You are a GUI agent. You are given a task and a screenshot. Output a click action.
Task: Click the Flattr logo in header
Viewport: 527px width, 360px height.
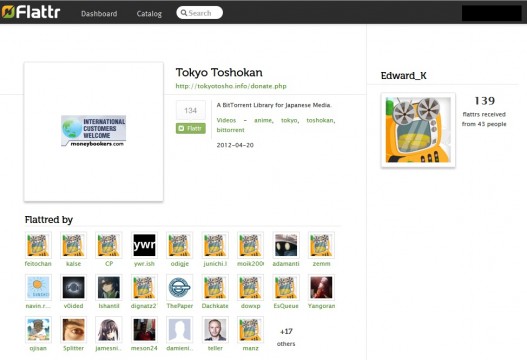31,12
